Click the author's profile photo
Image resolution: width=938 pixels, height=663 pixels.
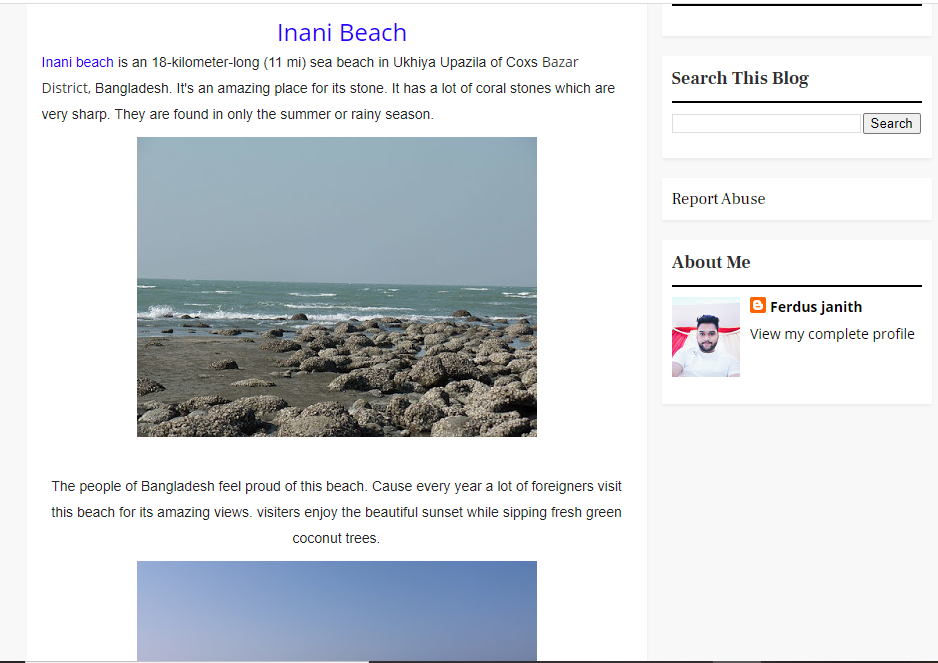[706, 337]
